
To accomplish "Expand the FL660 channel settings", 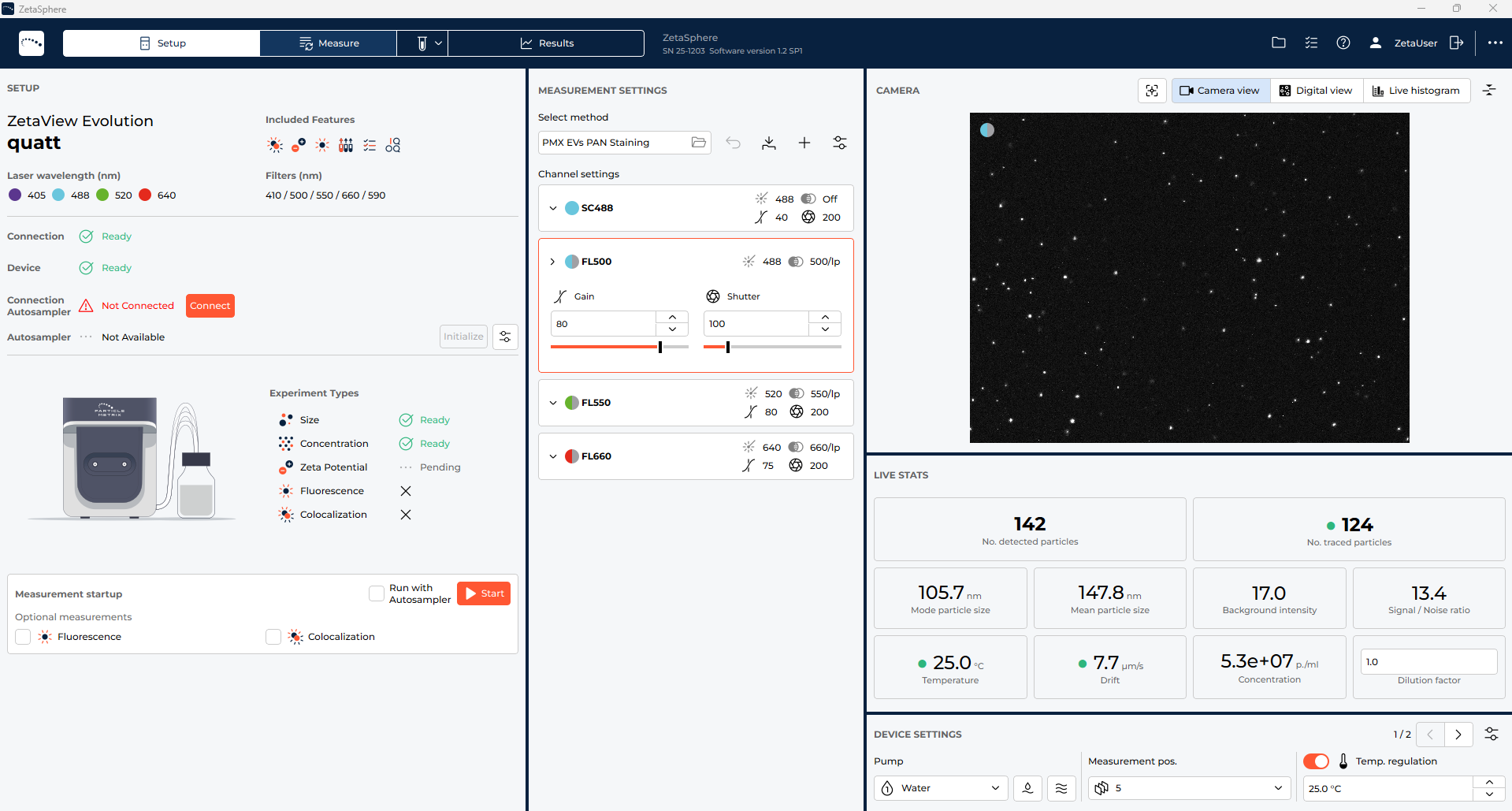I will pyautogui.click(x=553, y=456).
